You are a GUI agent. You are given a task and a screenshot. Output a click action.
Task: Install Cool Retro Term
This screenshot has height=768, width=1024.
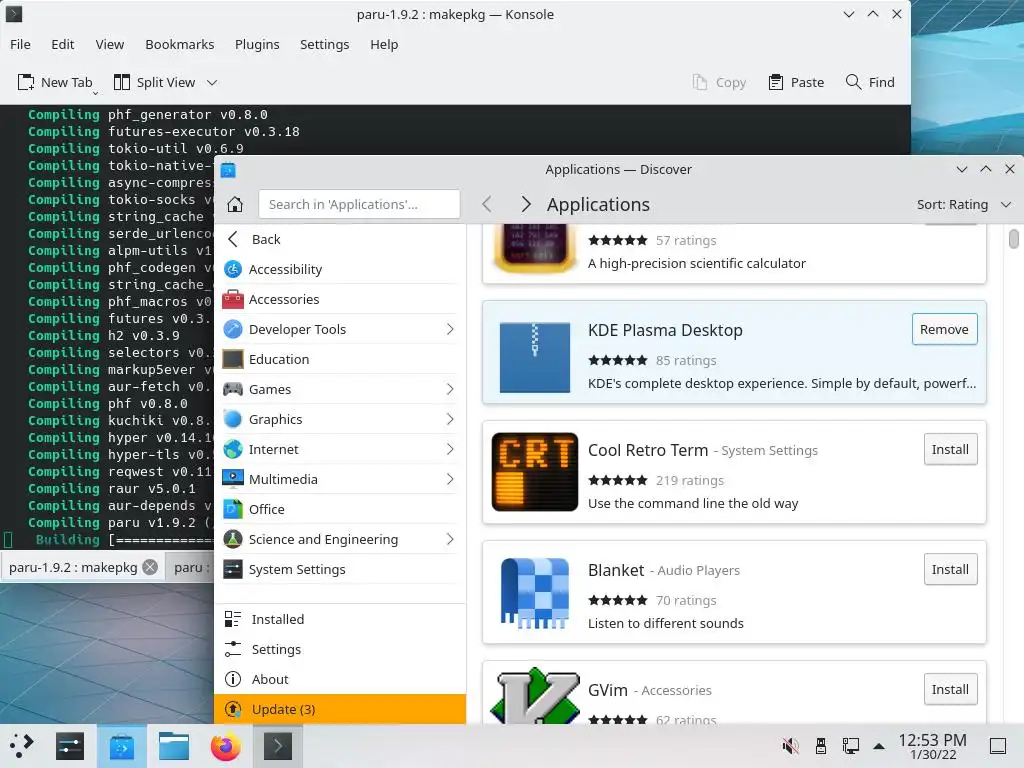[950, 449]
